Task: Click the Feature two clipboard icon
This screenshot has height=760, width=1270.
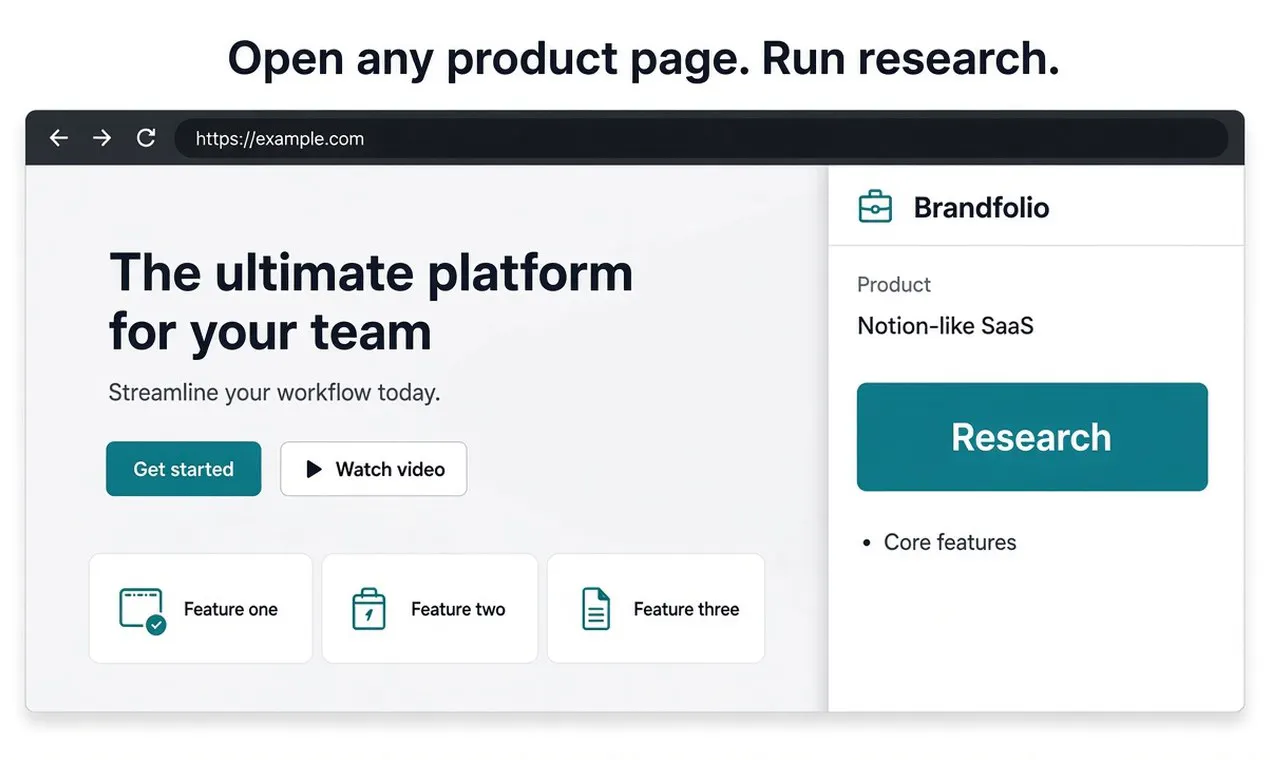Action: click(368, 609)
